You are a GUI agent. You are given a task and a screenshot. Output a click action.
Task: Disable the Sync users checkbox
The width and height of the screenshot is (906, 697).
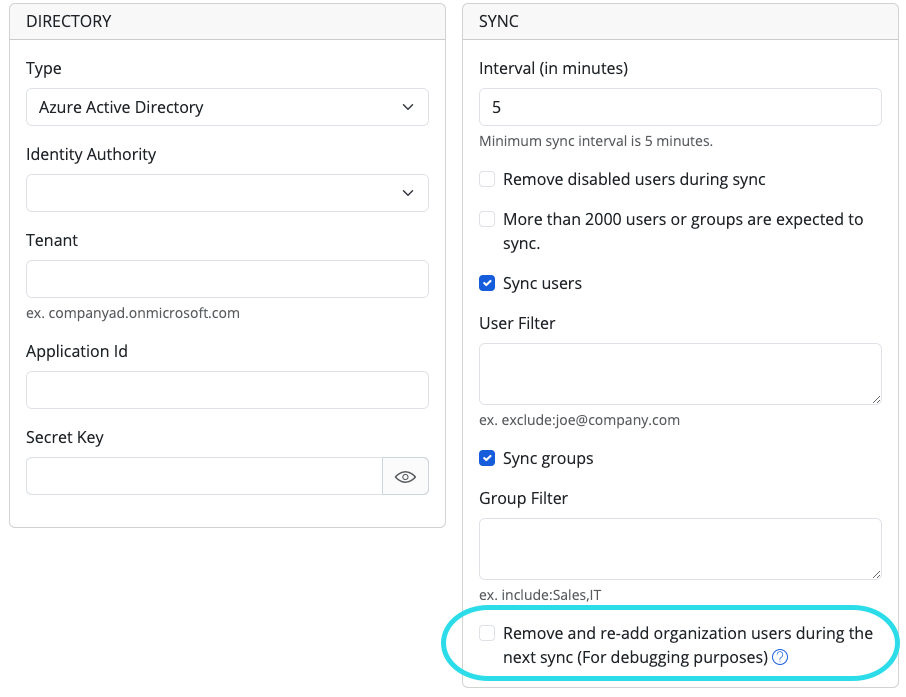point(487,283)
